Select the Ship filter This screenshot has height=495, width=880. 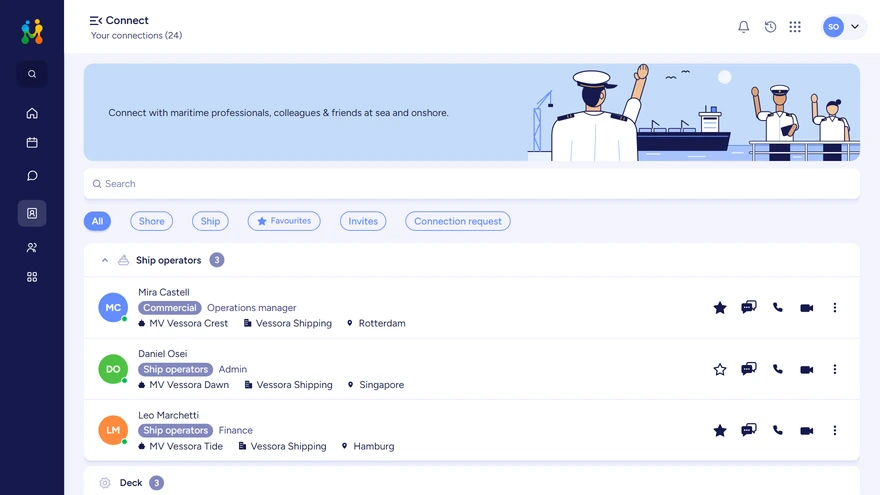(x=210, y=221)
